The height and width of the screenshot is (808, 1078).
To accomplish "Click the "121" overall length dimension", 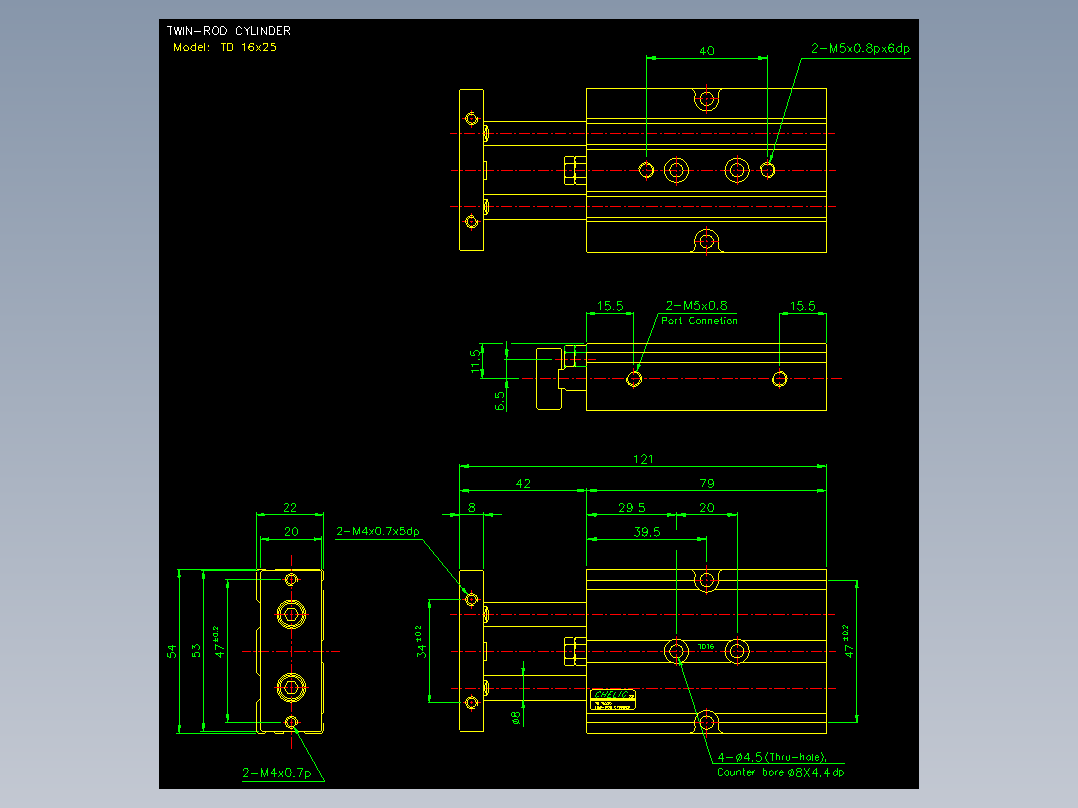I will pos(643,459).
